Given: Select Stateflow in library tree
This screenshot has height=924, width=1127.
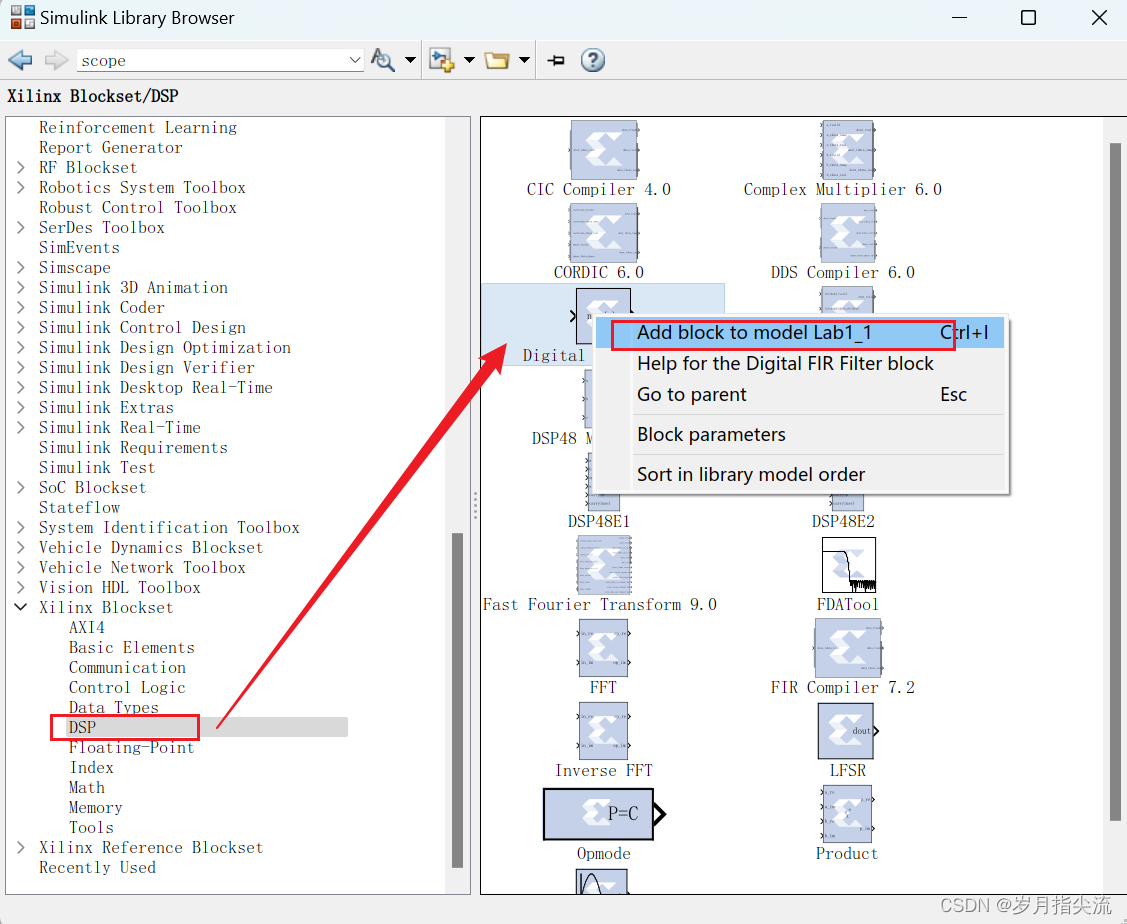Looking at the screenshot, I should pyautogui.click(x=79, y=507).
